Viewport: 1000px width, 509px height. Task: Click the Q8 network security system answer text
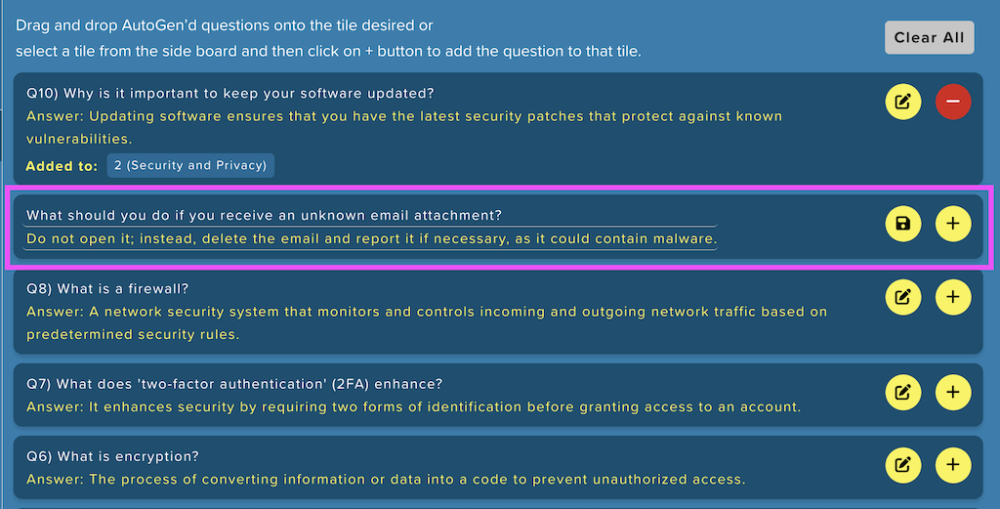point(426,322)
